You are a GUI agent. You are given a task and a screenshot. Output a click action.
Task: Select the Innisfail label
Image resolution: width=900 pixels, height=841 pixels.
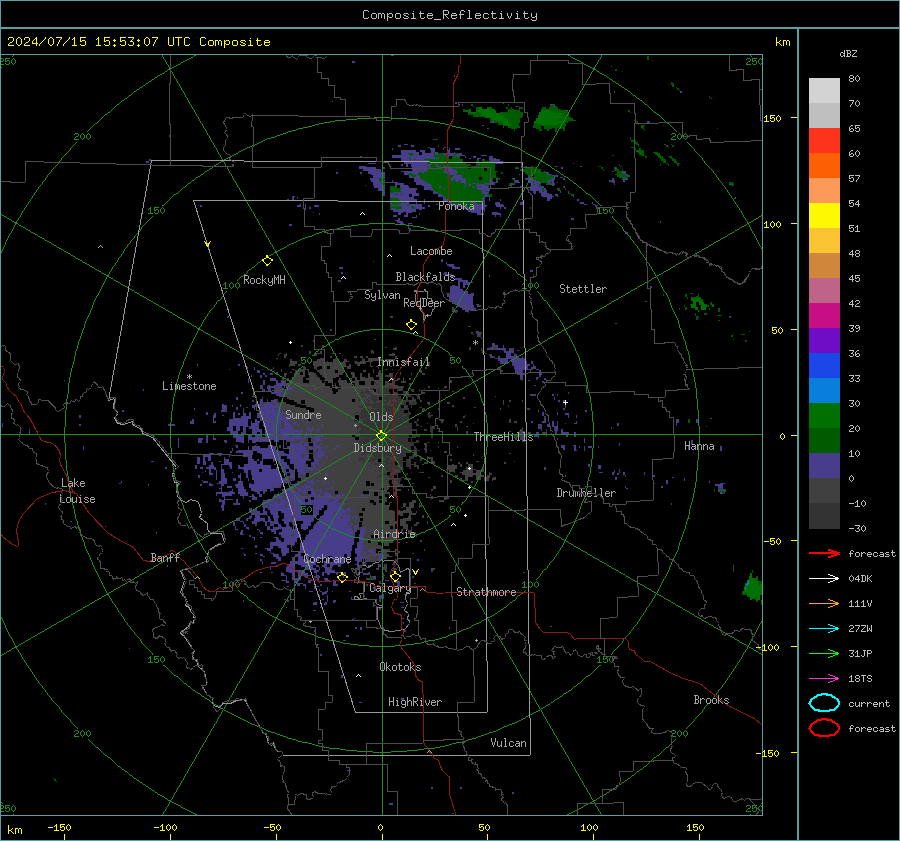(x=404, y=362)
